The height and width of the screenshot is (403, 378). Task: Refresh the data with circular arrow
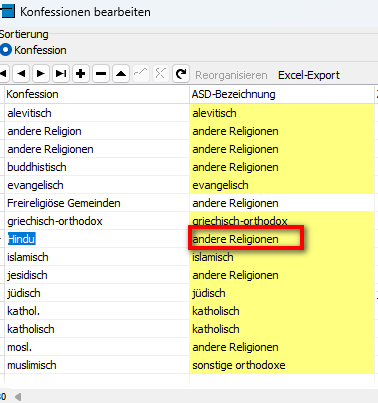pos(181,74)
